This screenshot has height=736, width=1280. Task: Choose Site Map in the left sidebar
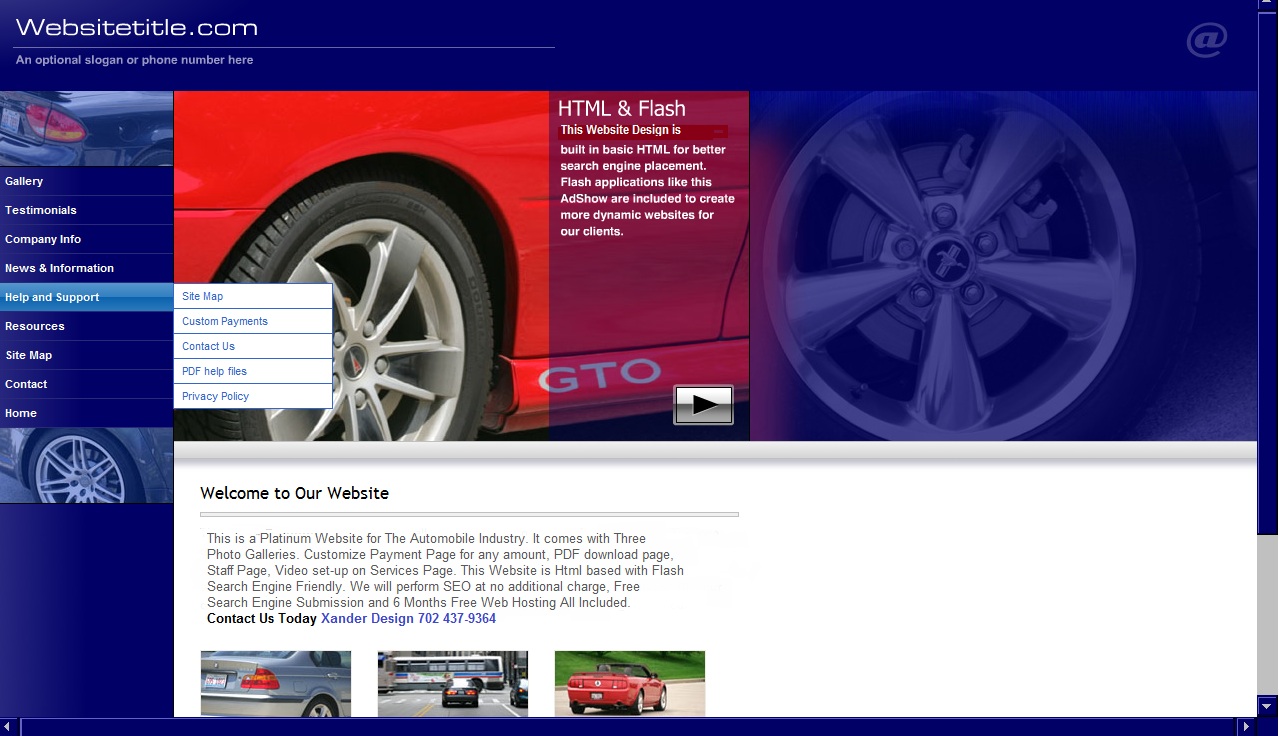(x=87, y=355)
